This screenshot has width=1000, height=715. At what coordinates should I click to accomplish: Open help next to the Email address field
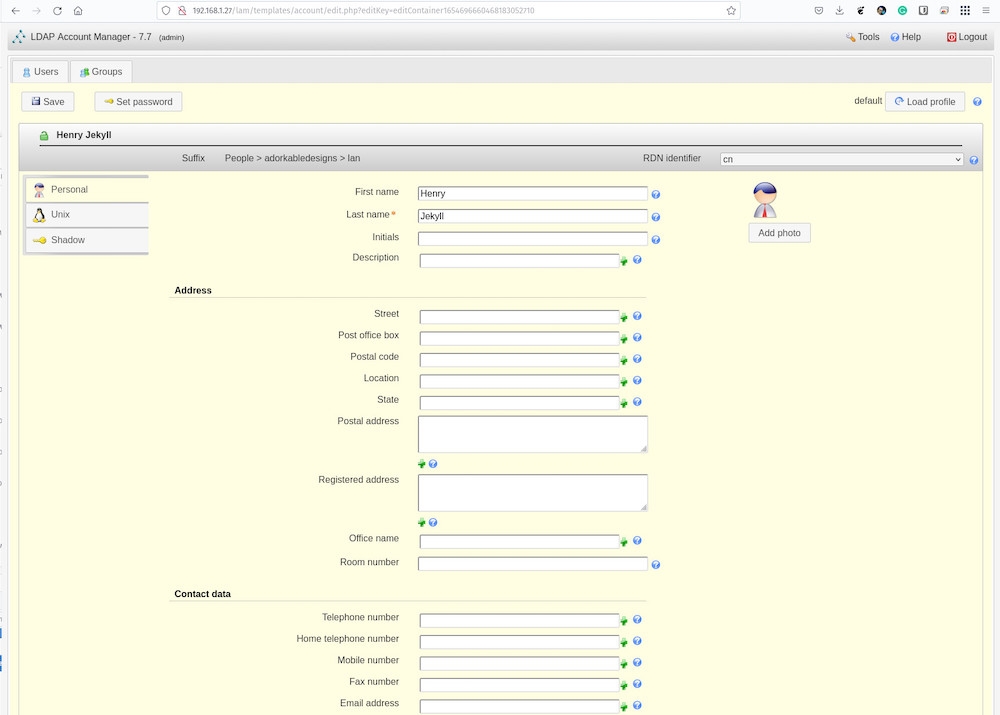click(637, 704)
